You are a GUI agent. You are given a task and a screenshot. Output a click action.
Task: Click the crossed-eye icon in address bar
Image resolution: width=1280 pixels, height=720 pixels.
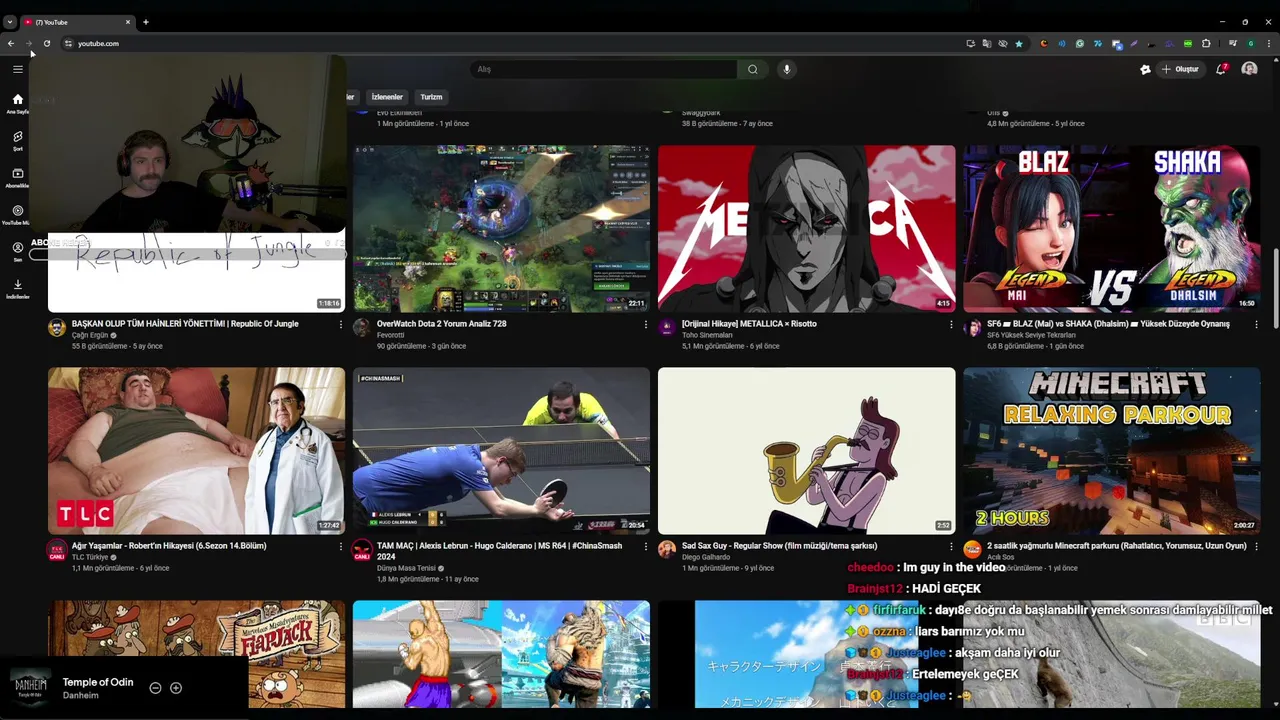tap(1003, 43)
